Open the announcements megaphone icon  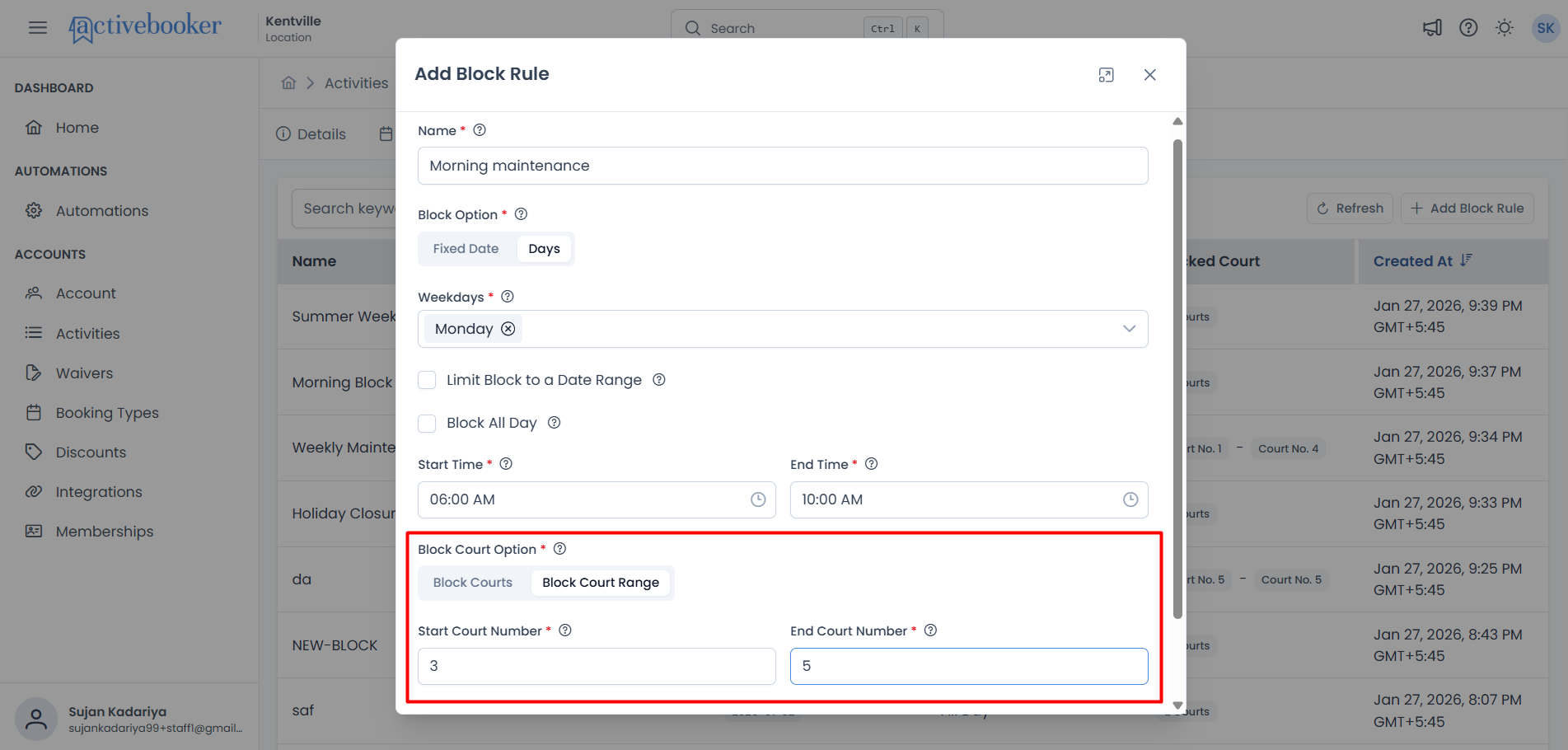pyautogui.click(x=1432, y=28)
